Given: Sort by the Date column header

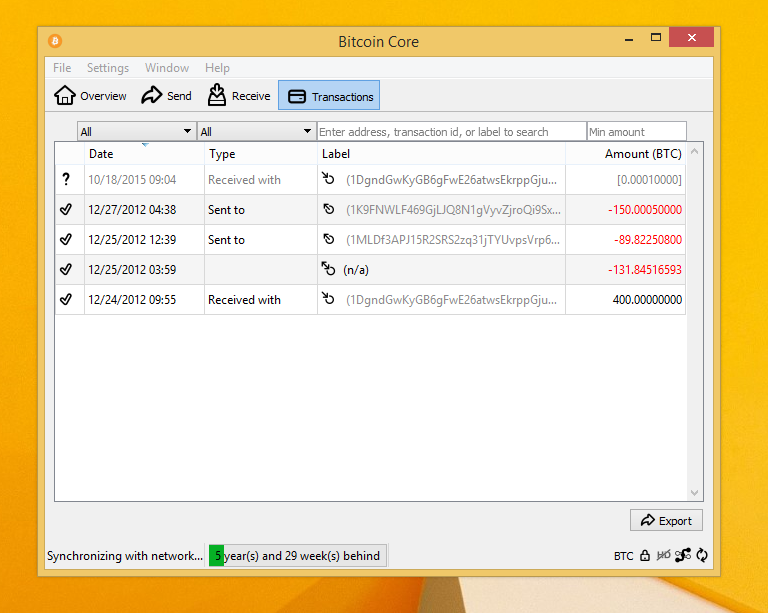Looking at the screenshot, I should 144,154.
